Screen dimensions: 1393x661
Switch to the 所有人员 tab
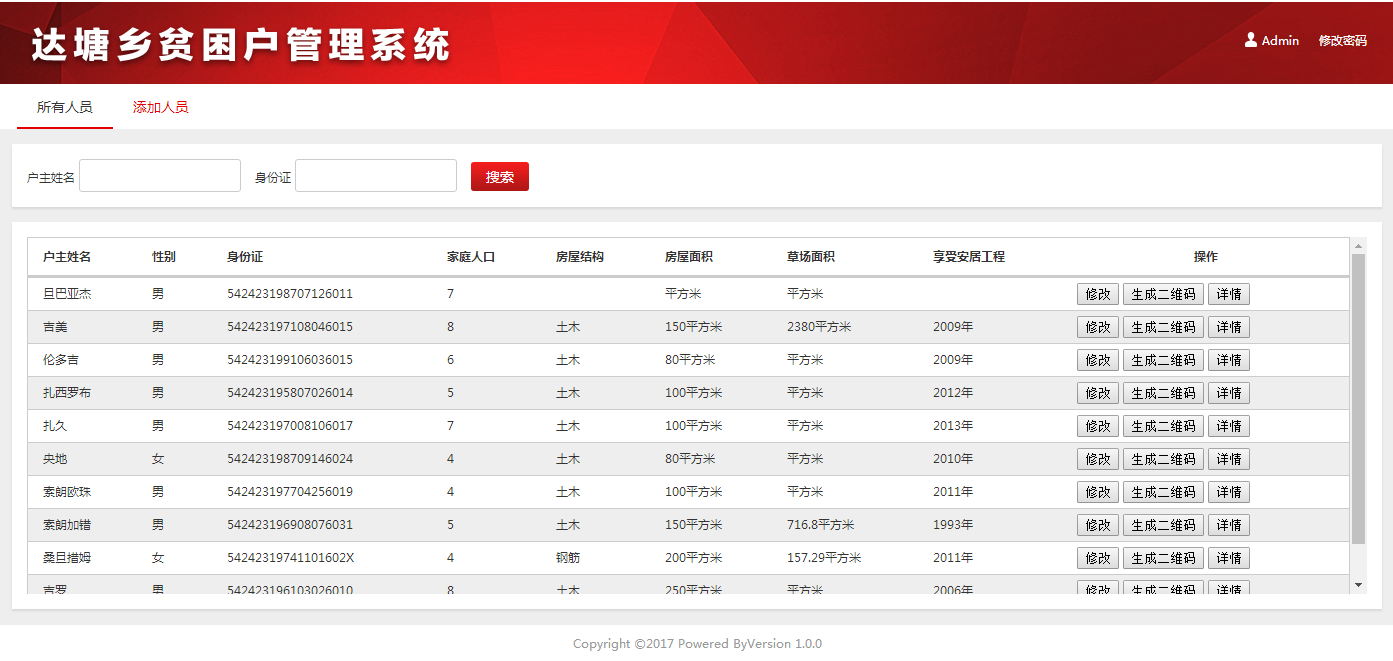click(x=65, y=107)
